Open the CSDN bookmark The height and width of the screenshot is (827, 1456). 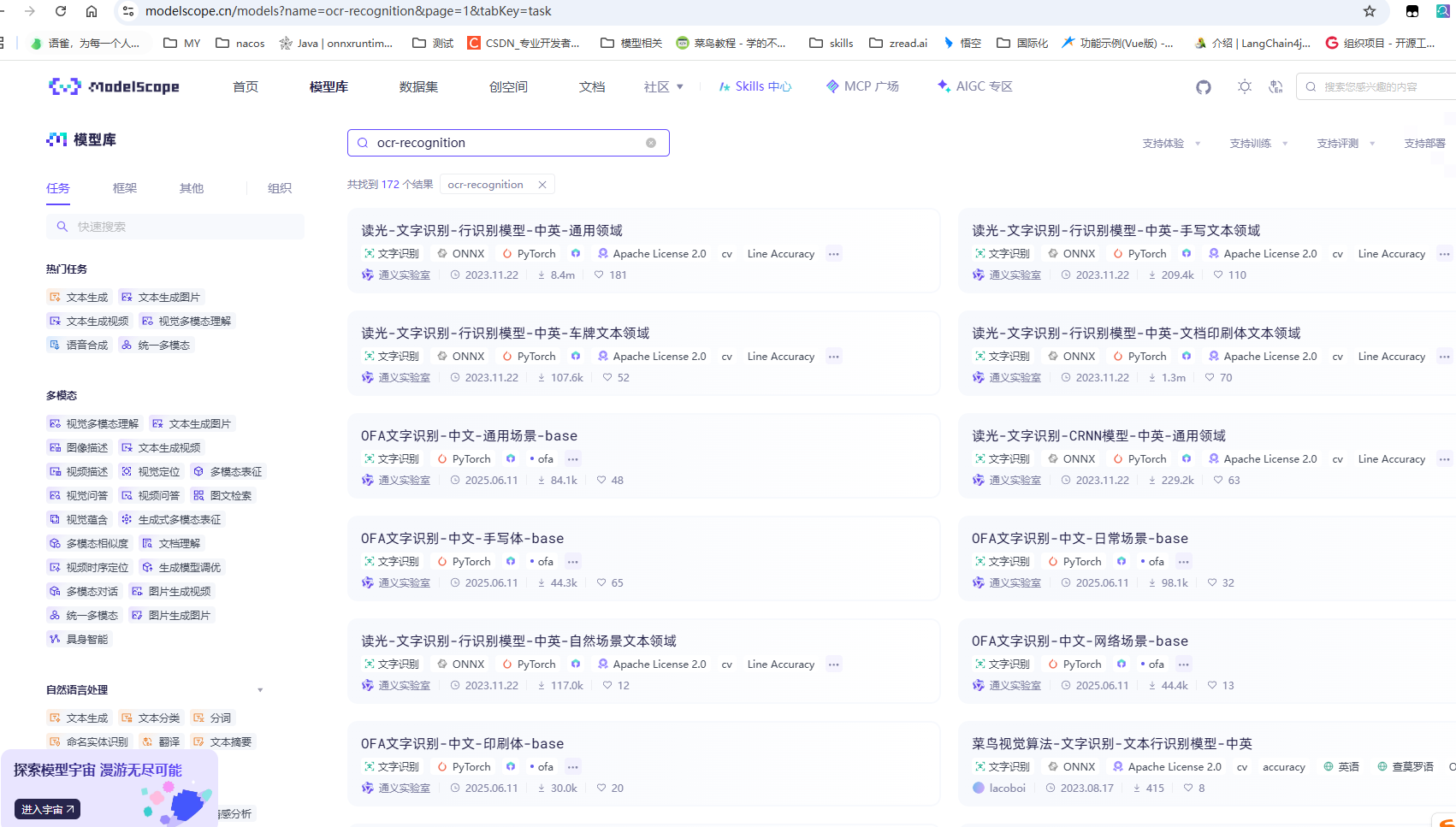point(524,43)
